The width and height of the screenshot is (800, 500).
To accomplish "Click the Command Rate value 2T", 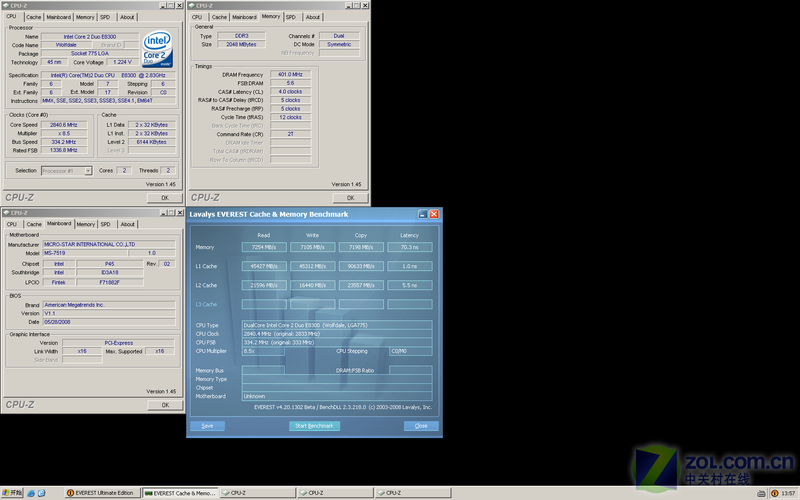I will pyautogui.click(x=290, y=134).
